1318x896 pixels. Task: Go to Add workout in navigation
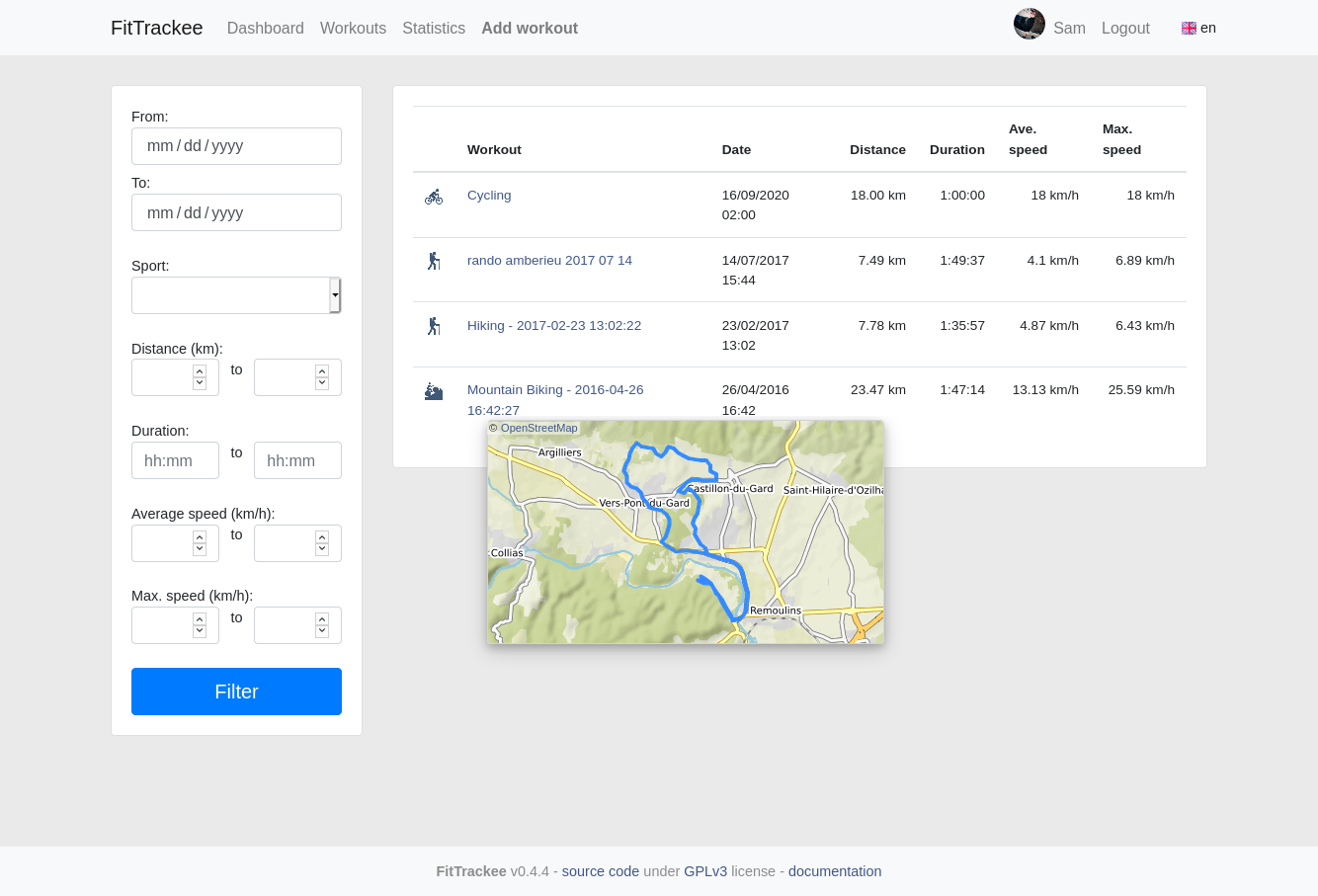[x=530, y=29]
